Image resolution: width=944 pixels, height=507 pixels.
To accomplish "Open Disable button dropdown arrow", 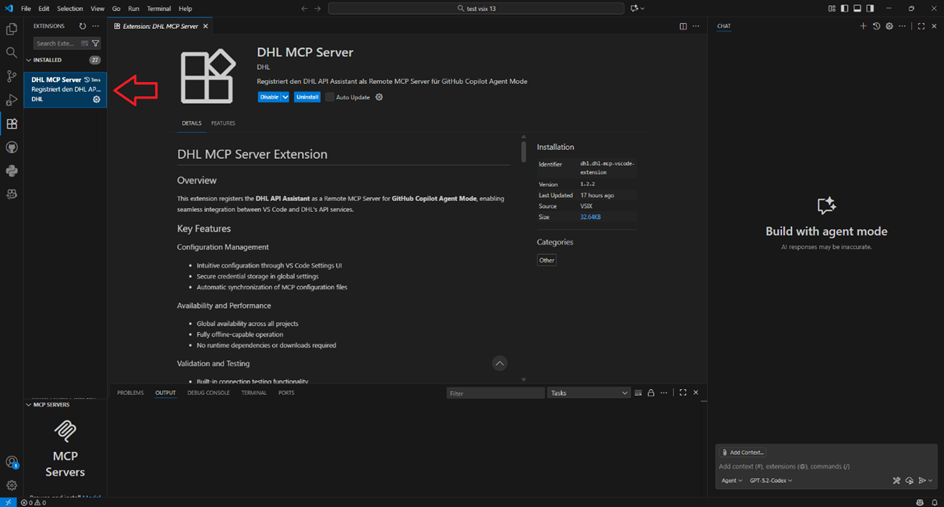I will 285,97.
